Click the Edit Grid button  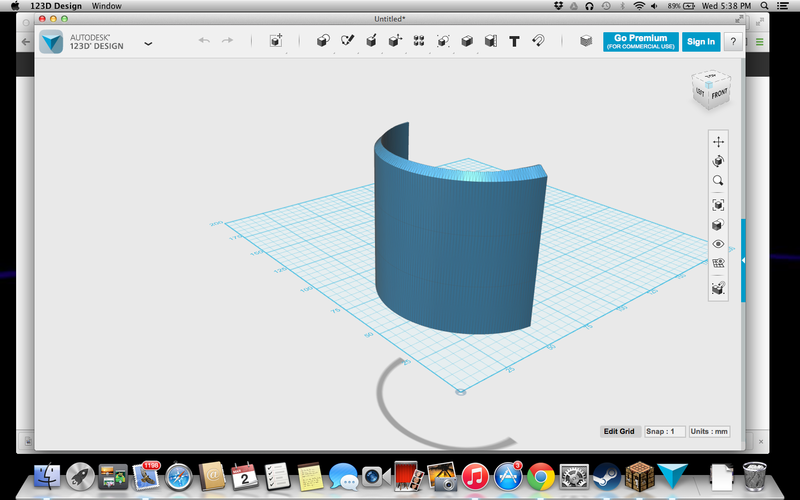[619, 431]
